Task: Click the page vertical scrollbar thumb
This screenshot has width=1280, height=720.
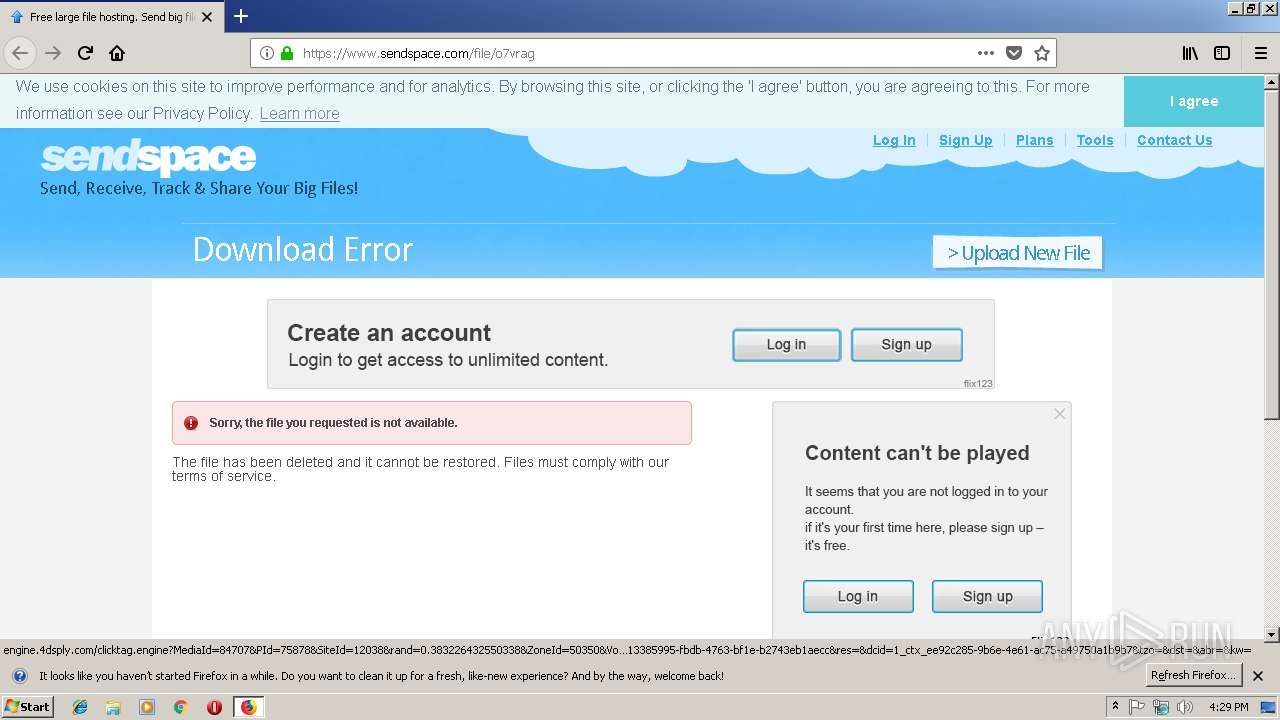Action: (1272, 255)
